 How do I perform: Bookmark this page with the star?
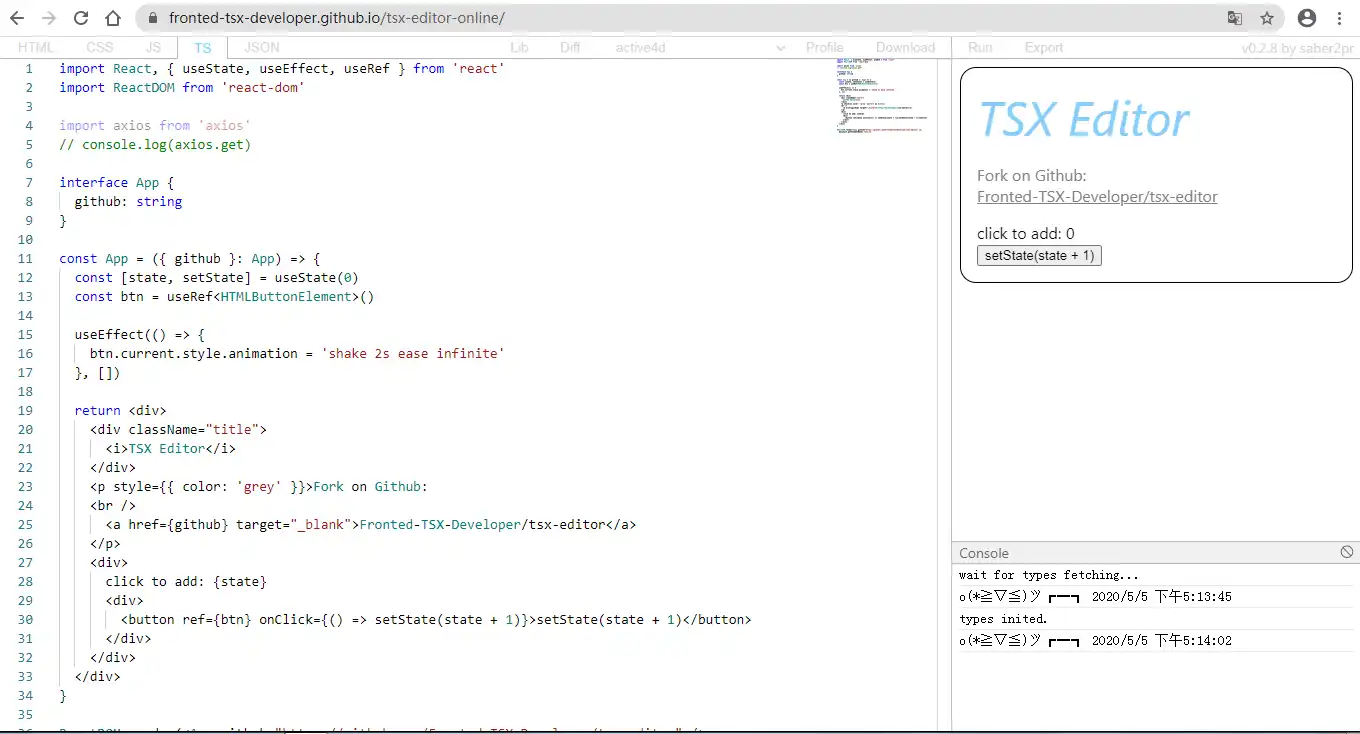pos(1267,18)
